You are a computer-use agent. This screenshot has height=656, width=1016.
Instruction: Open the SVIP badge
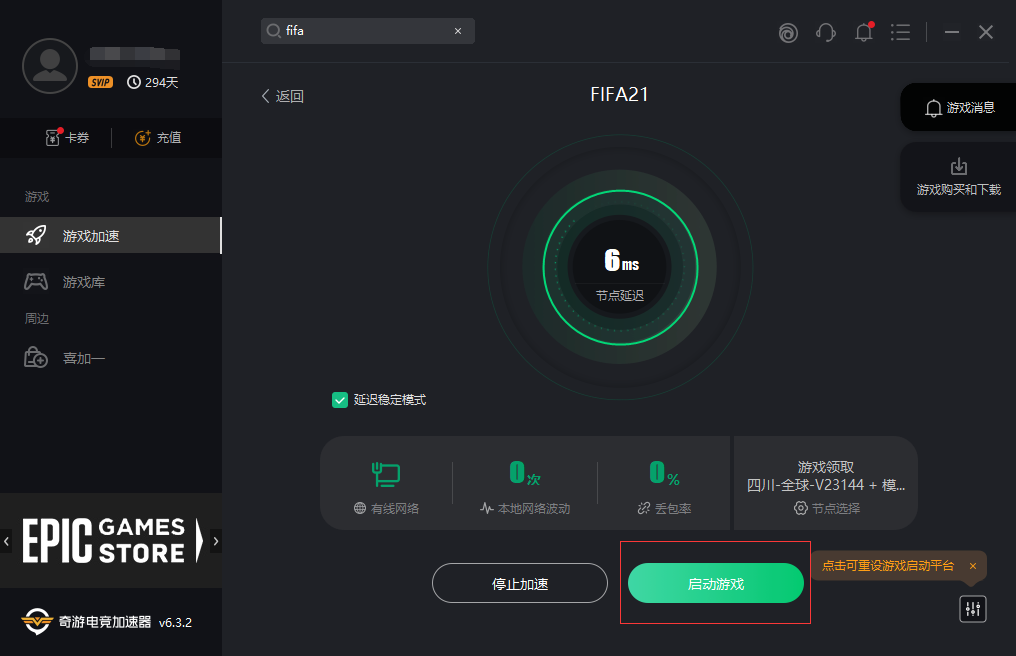click(100, 82)
